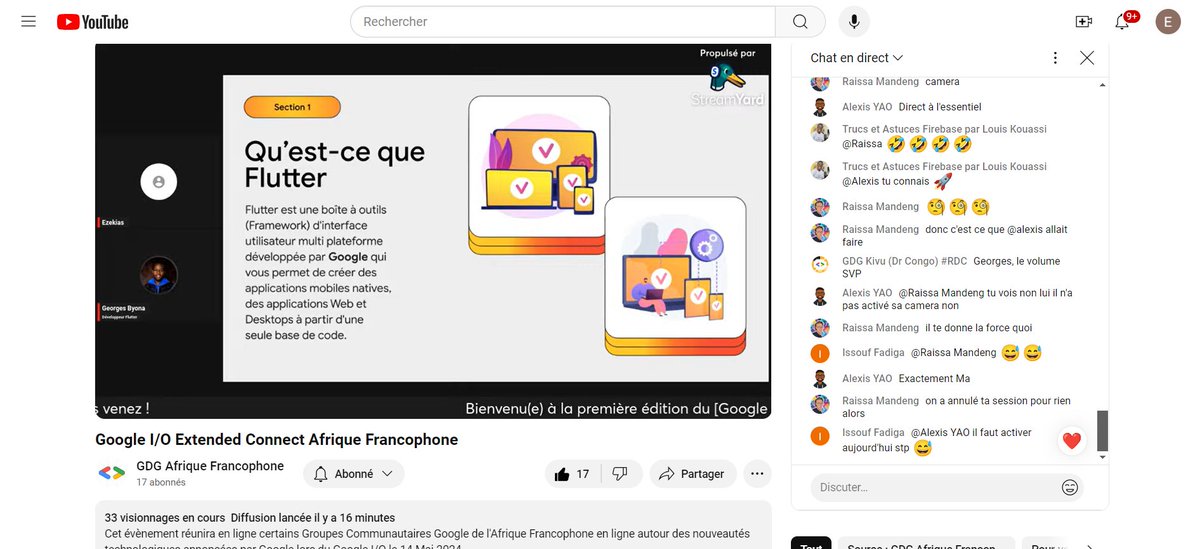Click the StreamYard logo in the video
Screen dimensions: 1200x549
(x=727, y=84)
